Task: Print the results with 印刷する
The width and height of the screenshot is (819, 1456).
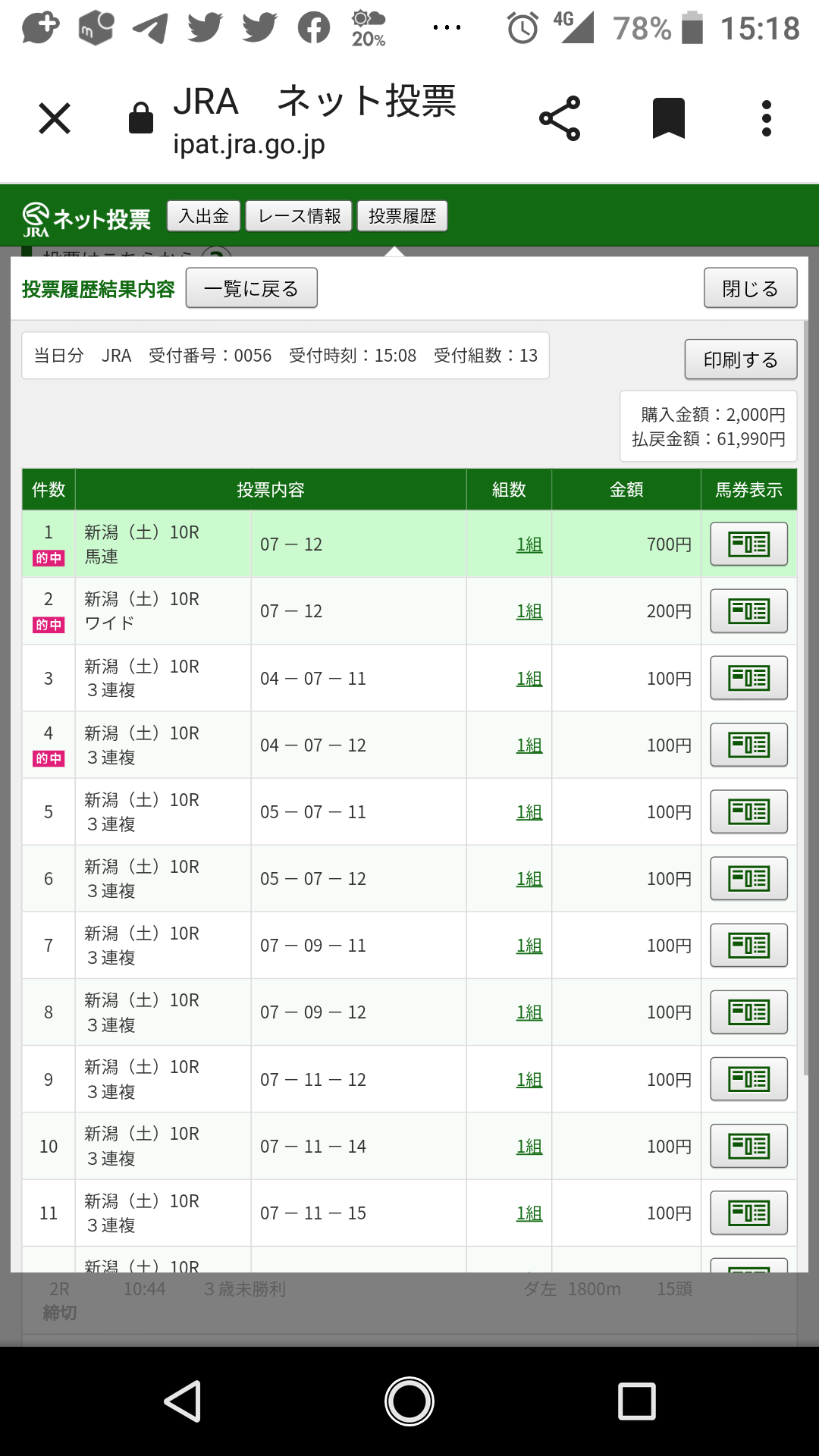Action: pyautogui.click(x=740, y=359)
